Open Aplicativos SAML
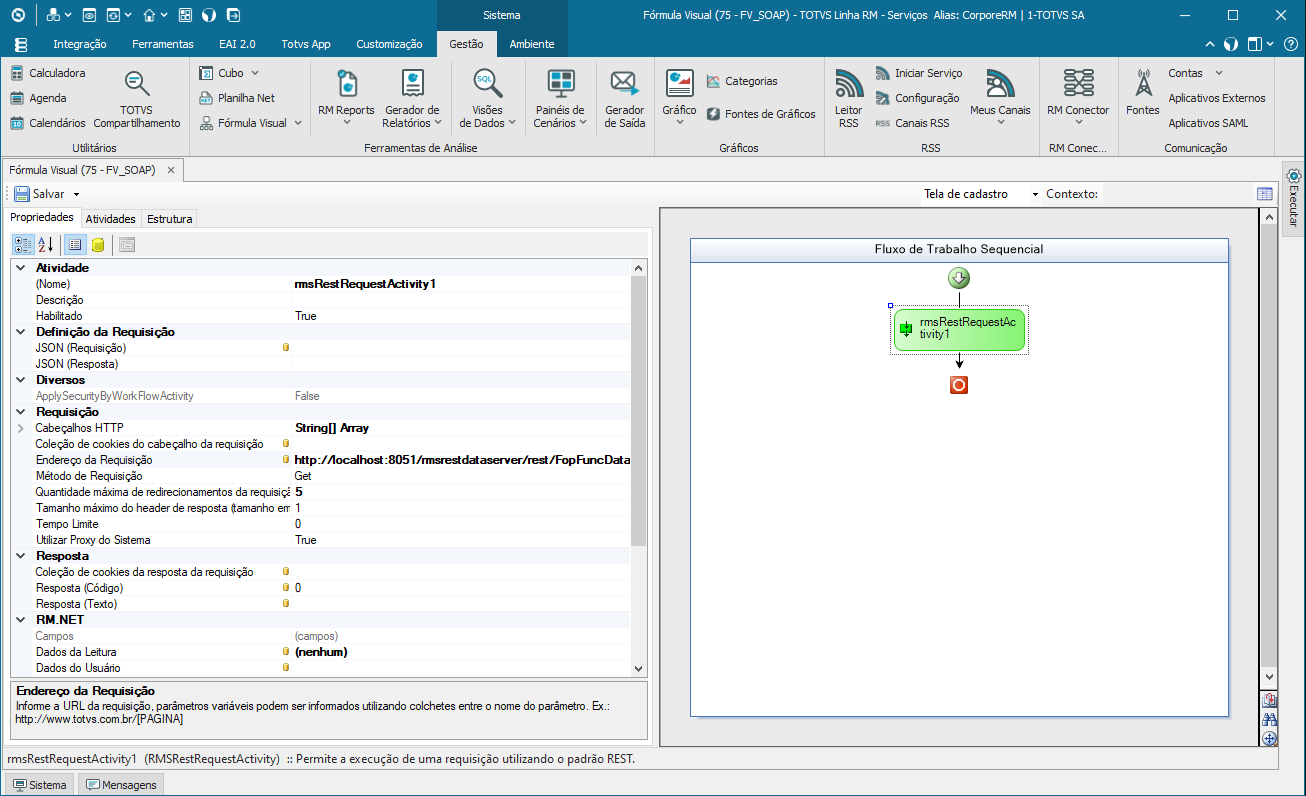Image resolution: width=1306 pixels, height=796 pixels. 1208,123
